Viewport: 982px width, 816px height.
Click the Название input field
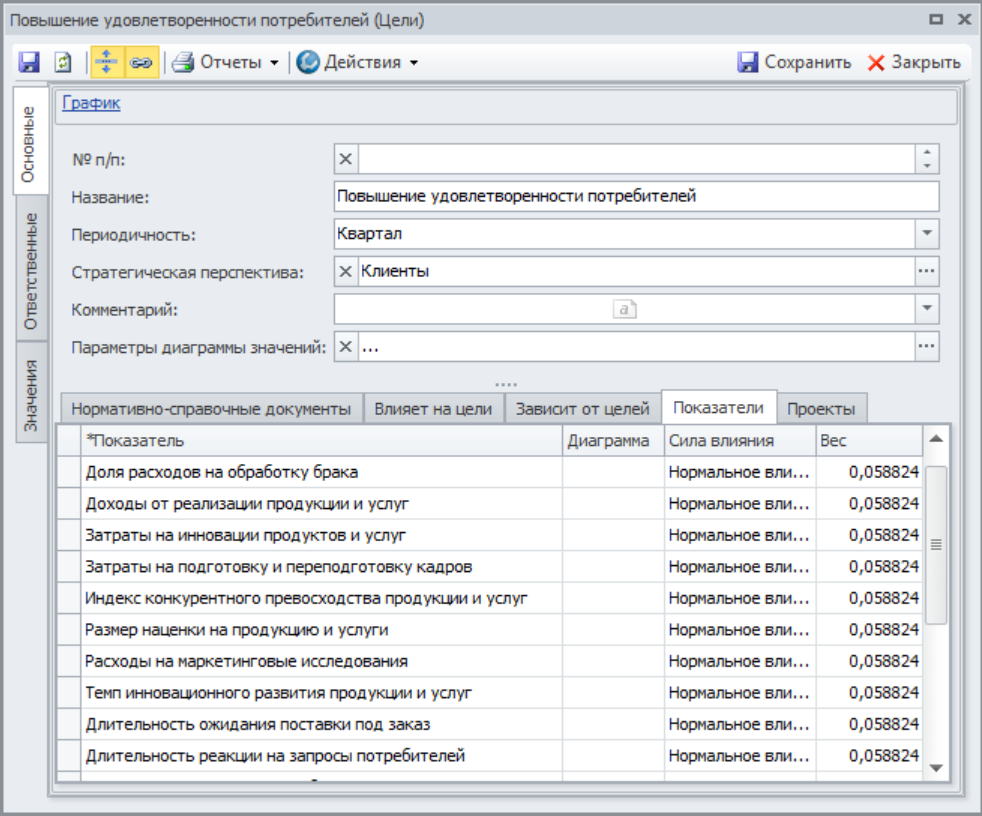636,196
